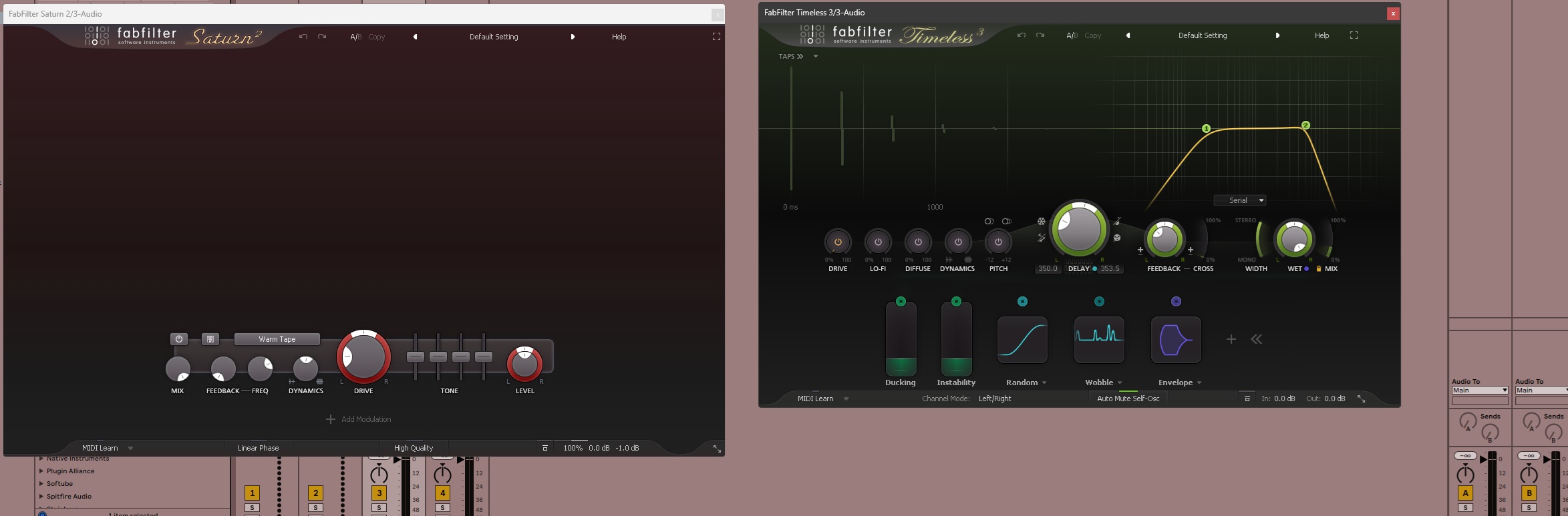Enable Timeless PITCH effect power button
1568x516 pixels.
click(x=998, y=242)
